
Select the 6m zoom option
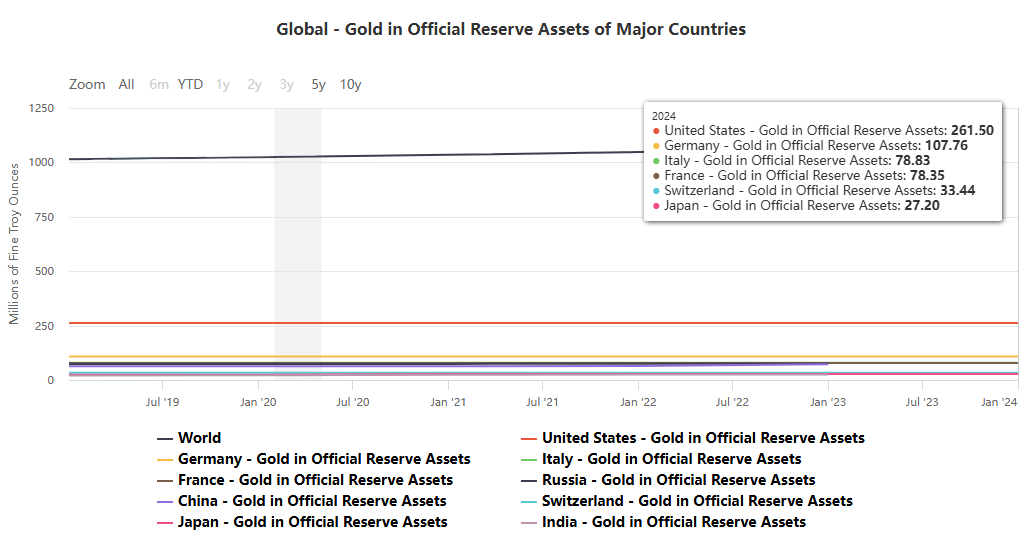159,85
